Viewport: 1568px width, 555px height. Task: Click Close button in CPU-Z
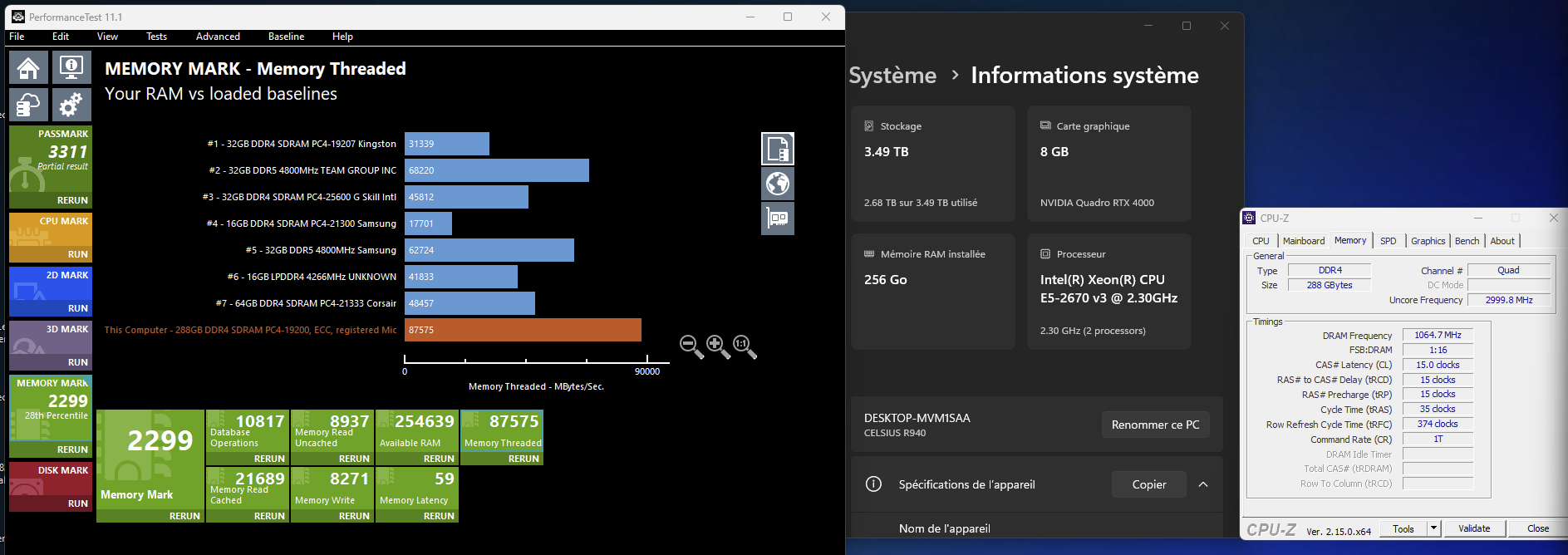[x=1538, y=528]
